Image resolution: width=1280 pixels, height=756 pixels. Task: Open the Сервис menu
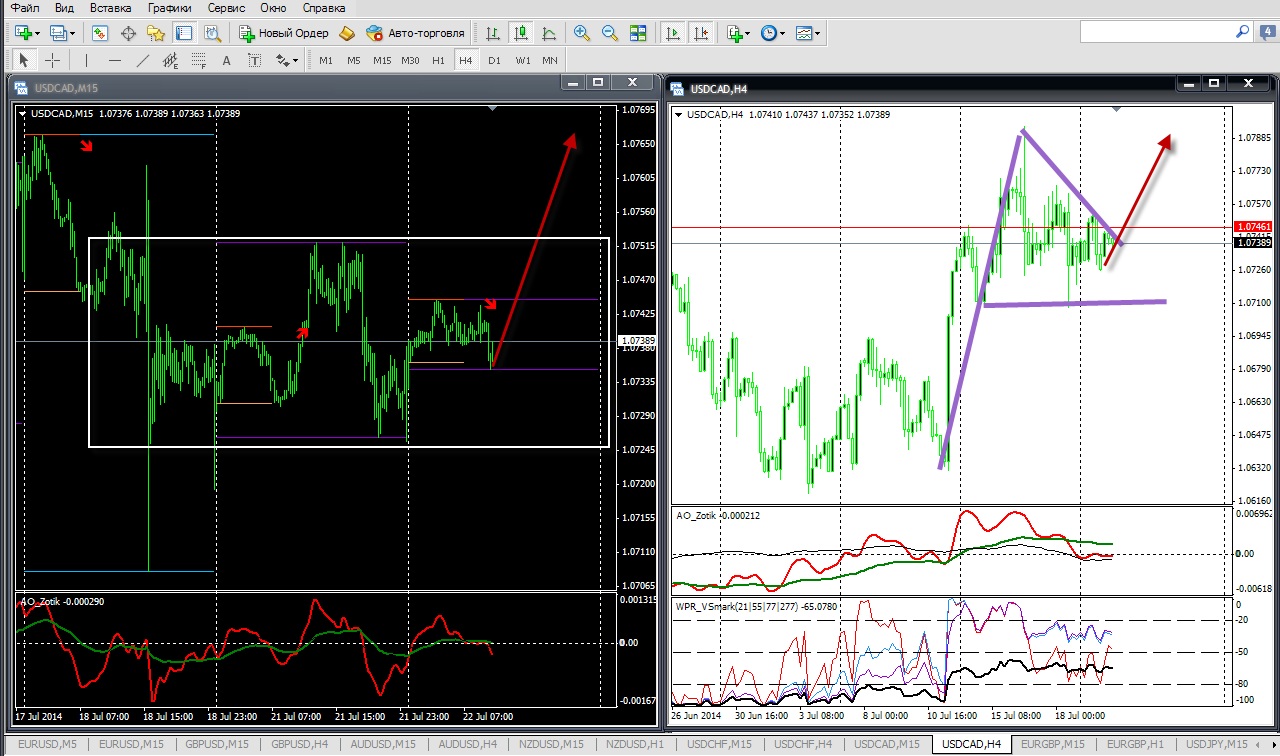point(226,8)
